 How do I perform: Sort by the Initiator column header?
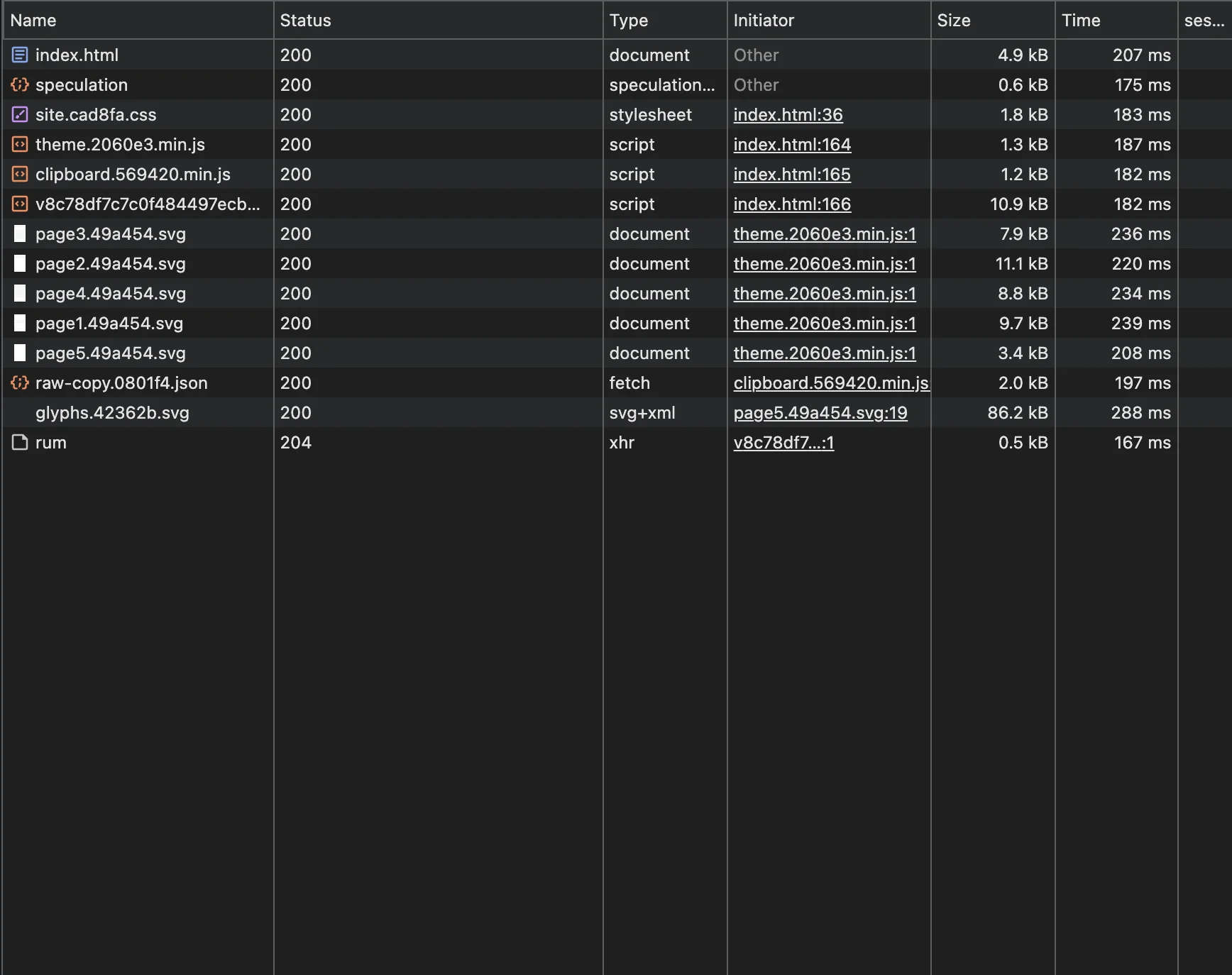(829, 20)
